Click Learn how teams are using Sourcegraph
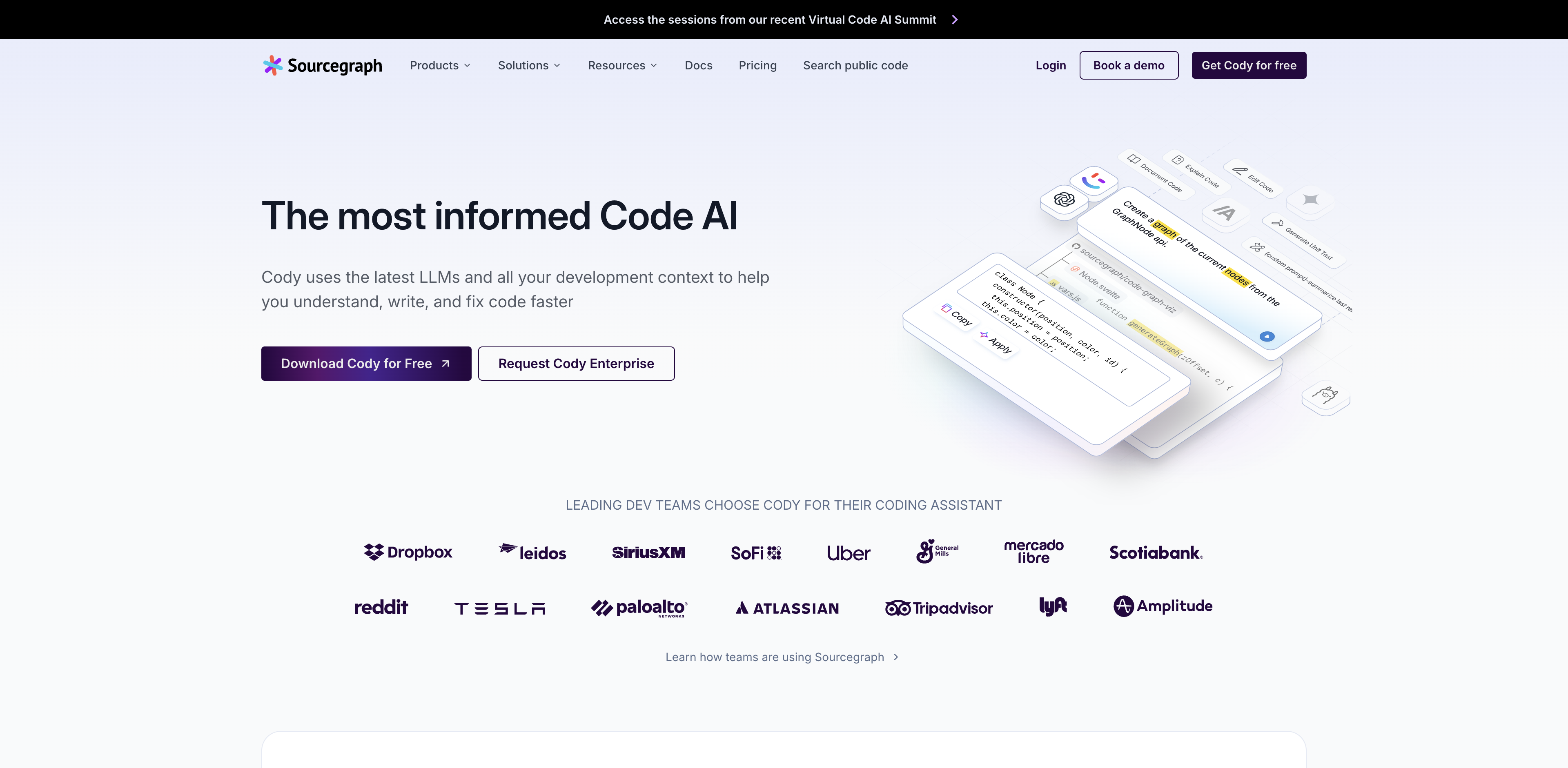 coord(783,657)
